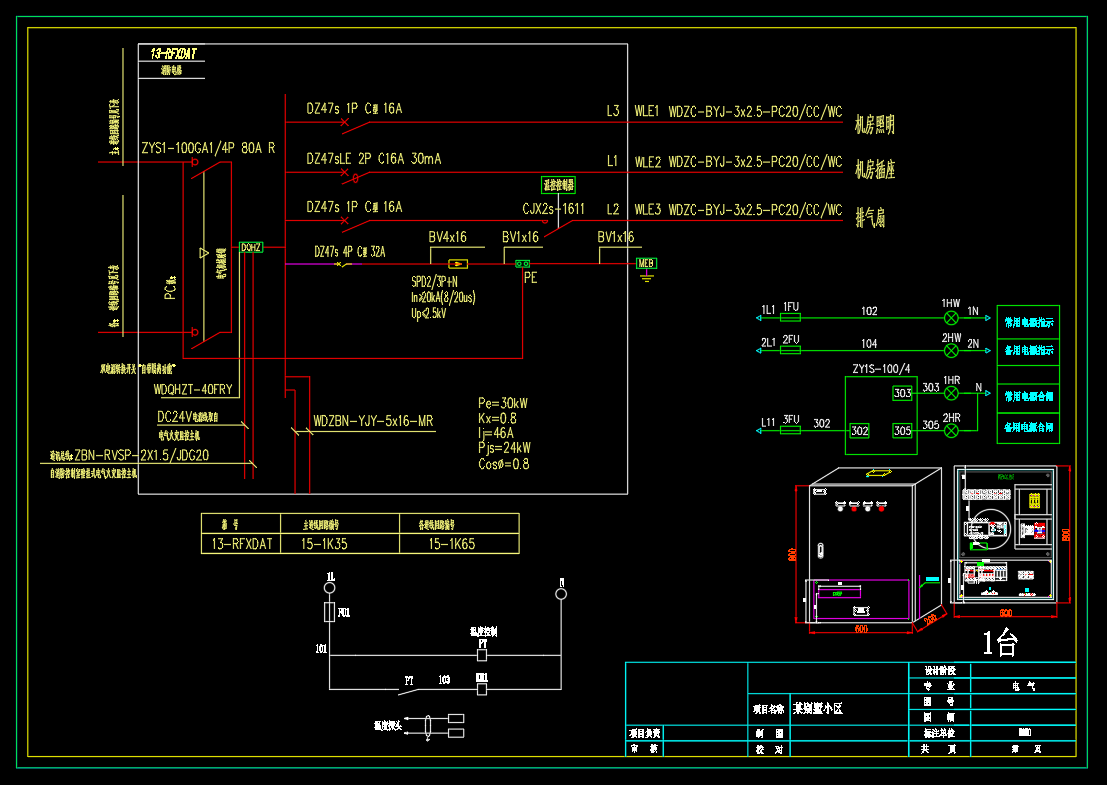Select table cell 13-RFXDAT
This screenshot has width=1107, height=785.
click(241, 544)
